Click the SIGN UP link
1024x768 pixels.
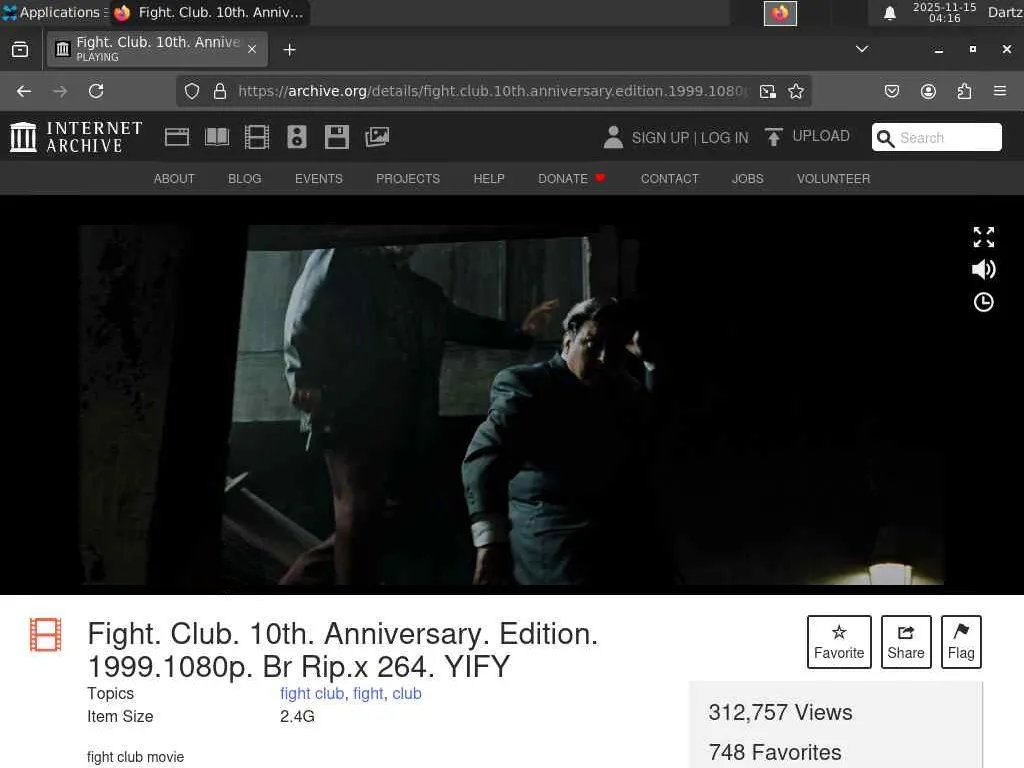tap(660, 138)
